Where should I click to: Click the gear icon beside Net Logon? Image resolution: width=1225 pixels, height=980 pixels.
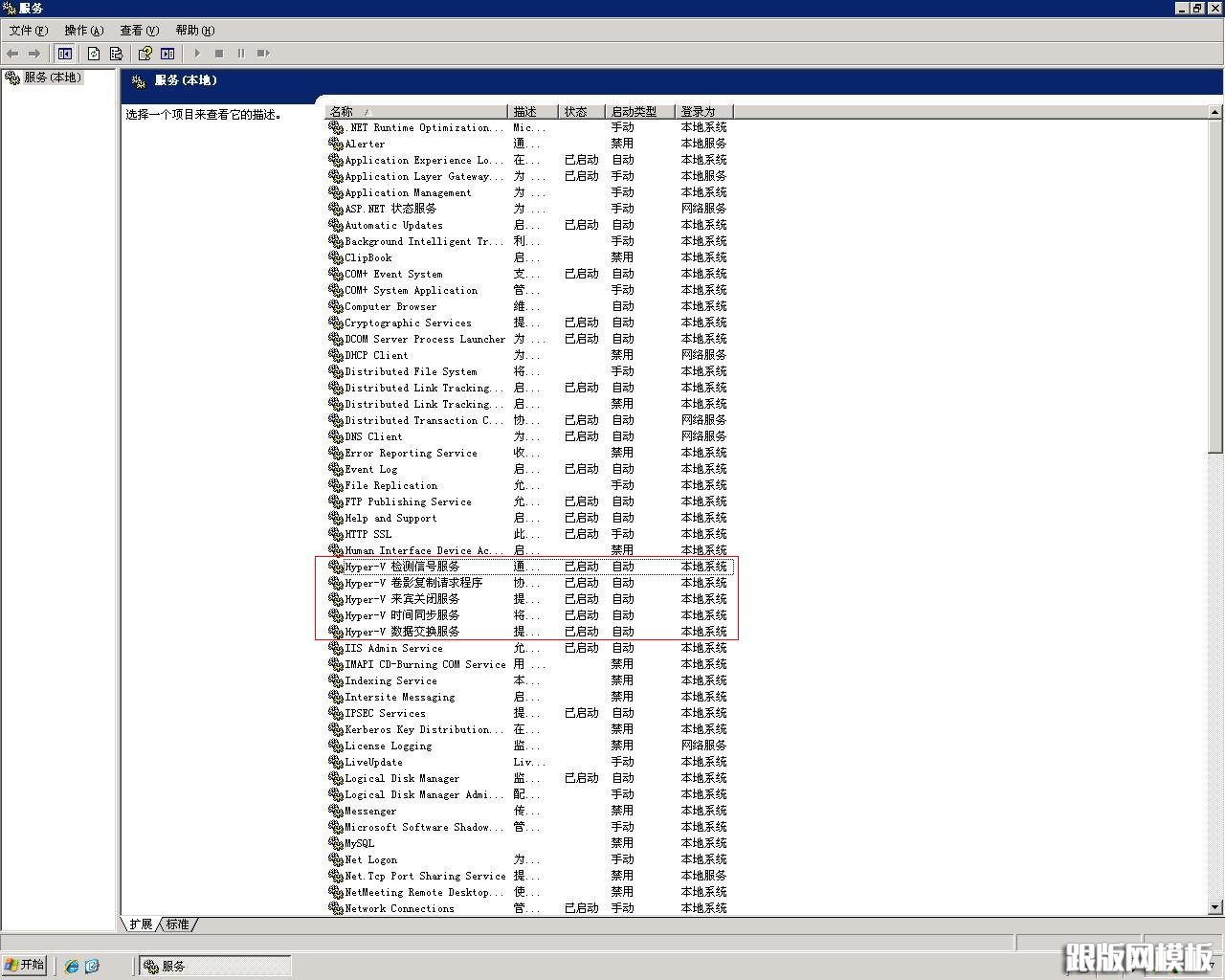pyautogui.click(x=336, y=859)
